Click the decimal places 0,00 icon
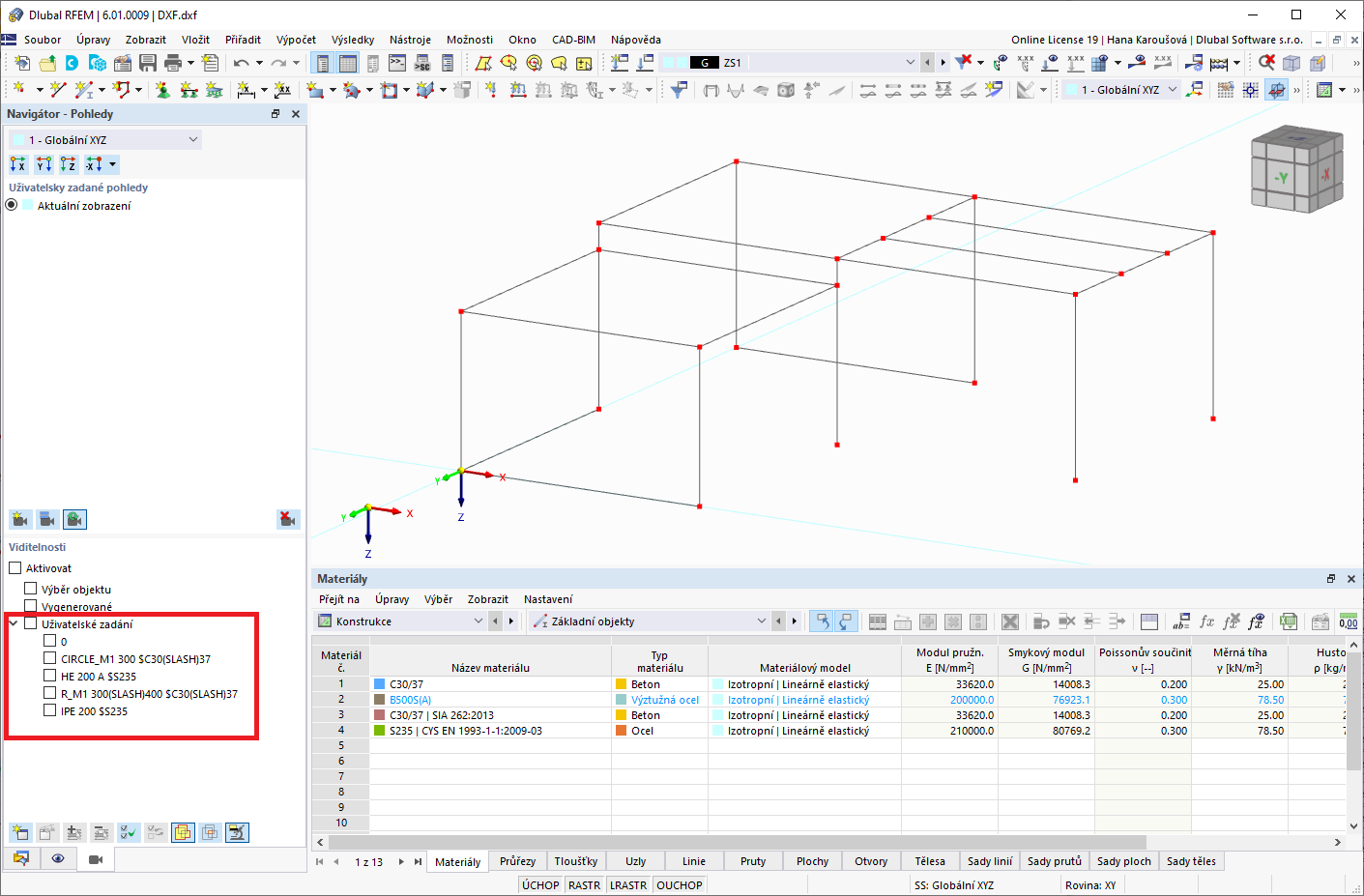The height and width of the screenshot is (896, 1364). pos(1349,621)
